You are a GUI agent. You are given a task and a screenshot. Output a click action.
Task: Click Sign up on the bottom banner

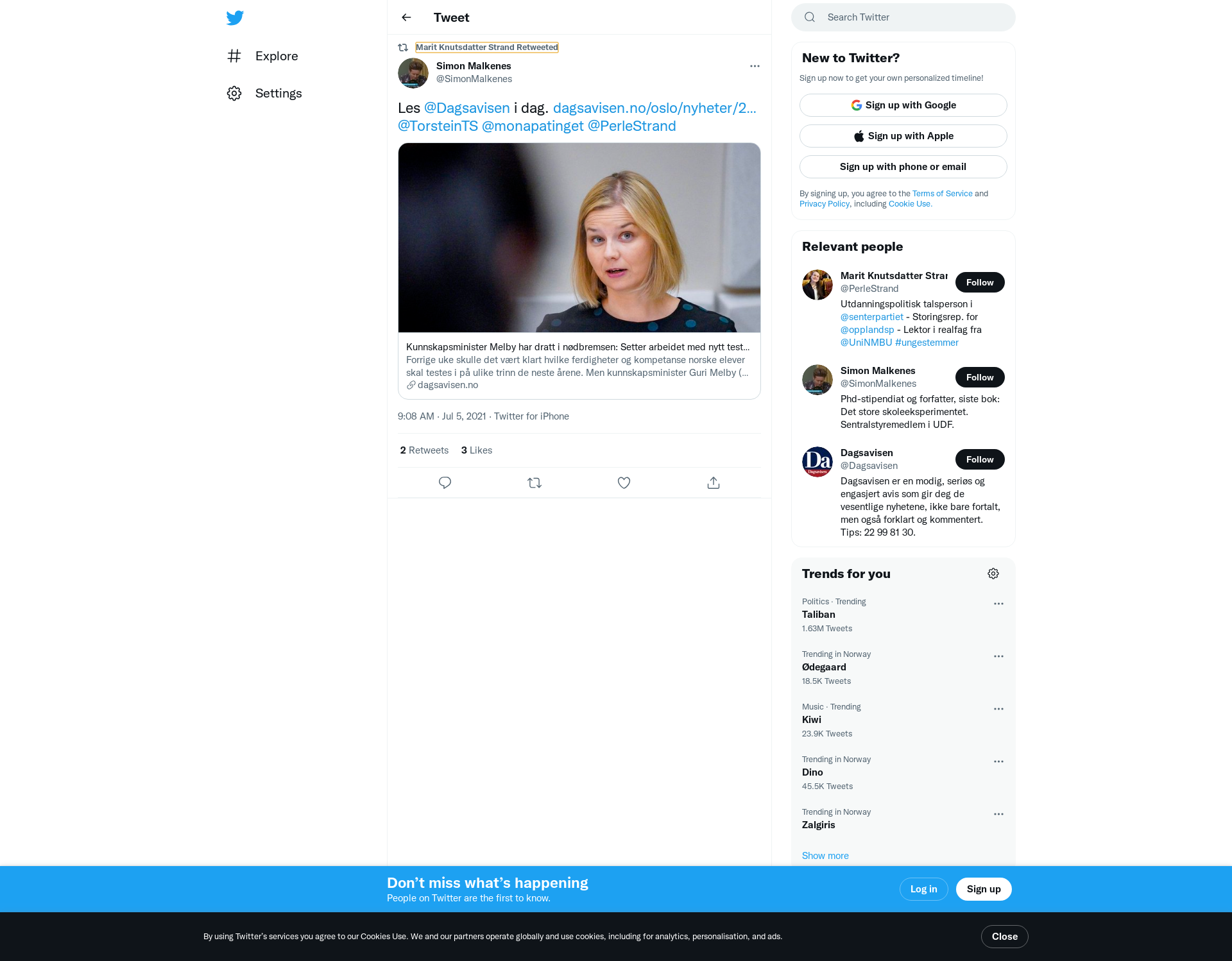984,889
